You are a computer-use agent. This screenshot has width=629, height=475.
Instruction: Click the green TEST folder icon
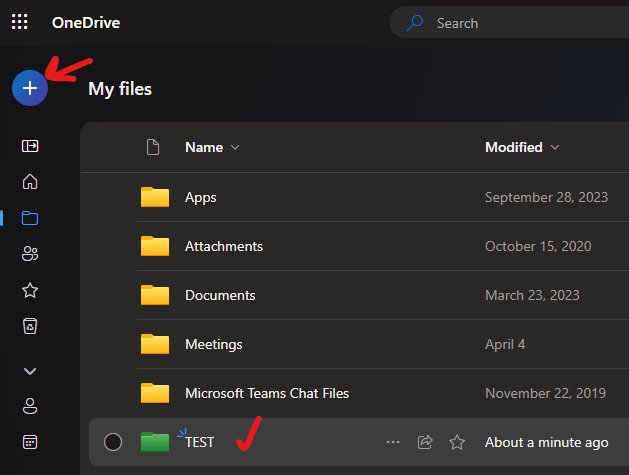155,442
